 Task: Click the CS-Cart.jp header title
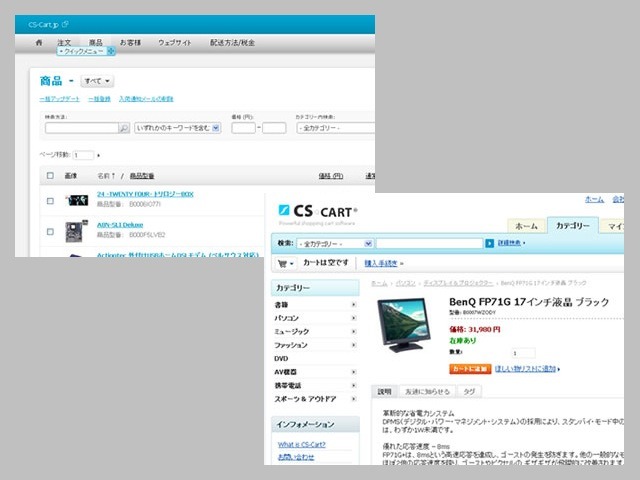click(x=44, y=24)
